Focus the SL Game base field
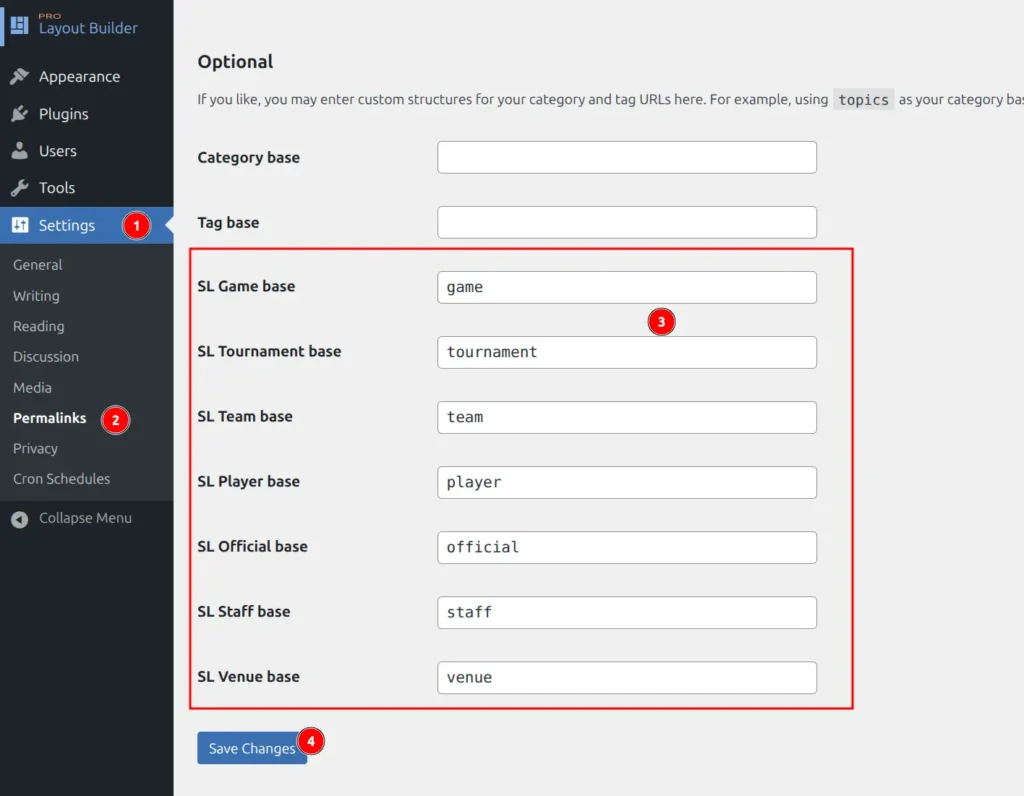This screenshot has height=796, width=1024. 627,287
